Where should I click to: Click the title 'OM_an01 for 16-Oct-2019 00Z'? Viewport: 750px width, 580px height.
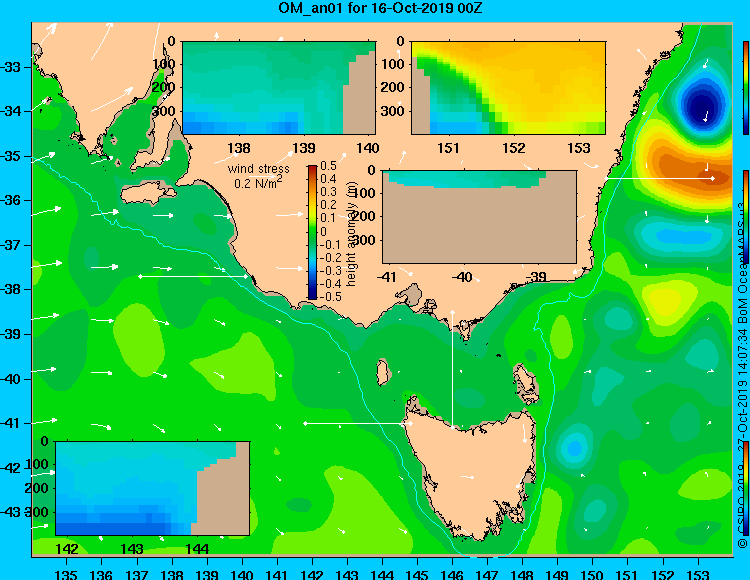pyautogui.click(x=380, y=8)
